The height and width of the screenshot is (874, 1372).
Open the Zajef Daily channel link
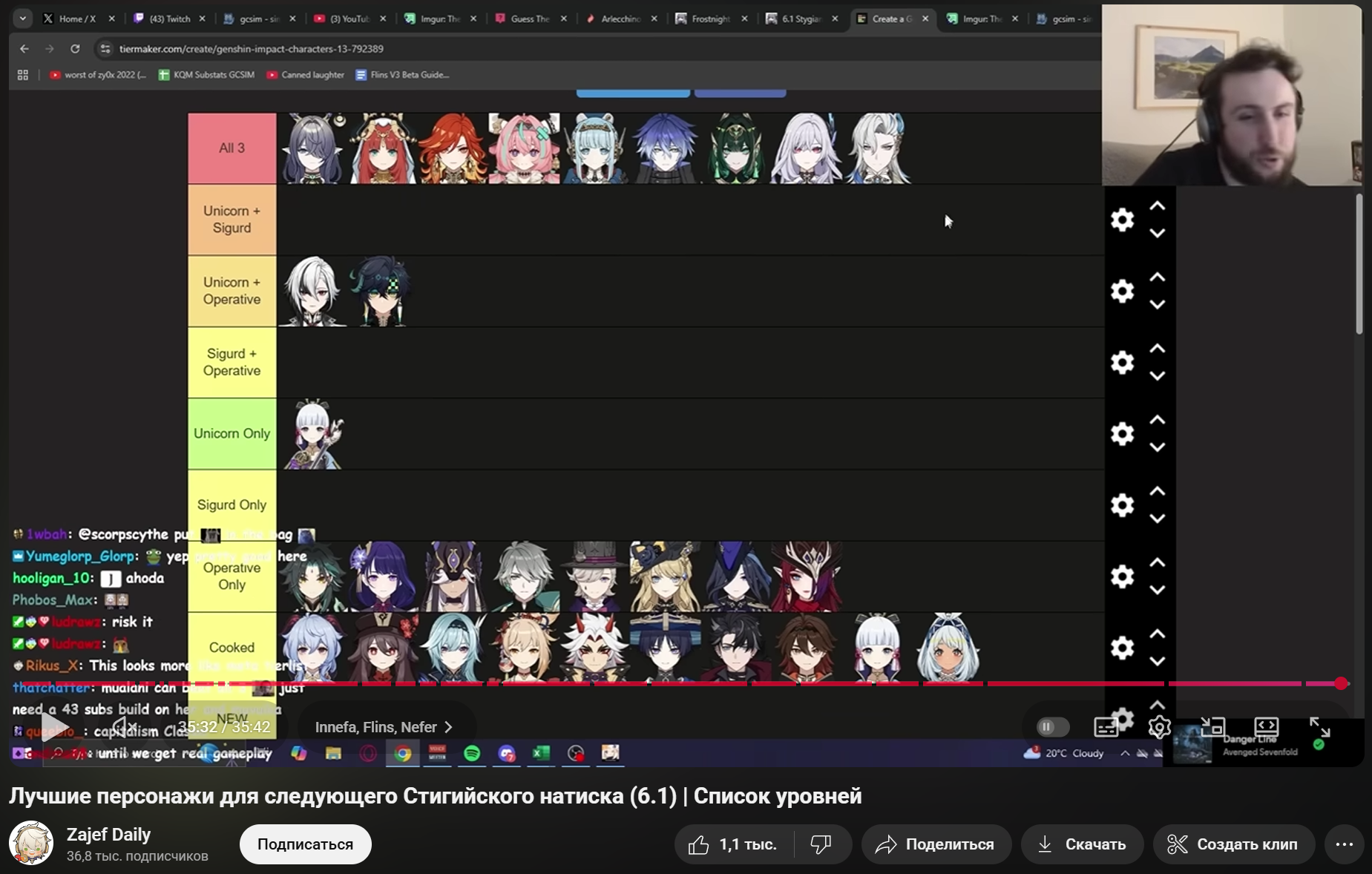pos(108,835)
